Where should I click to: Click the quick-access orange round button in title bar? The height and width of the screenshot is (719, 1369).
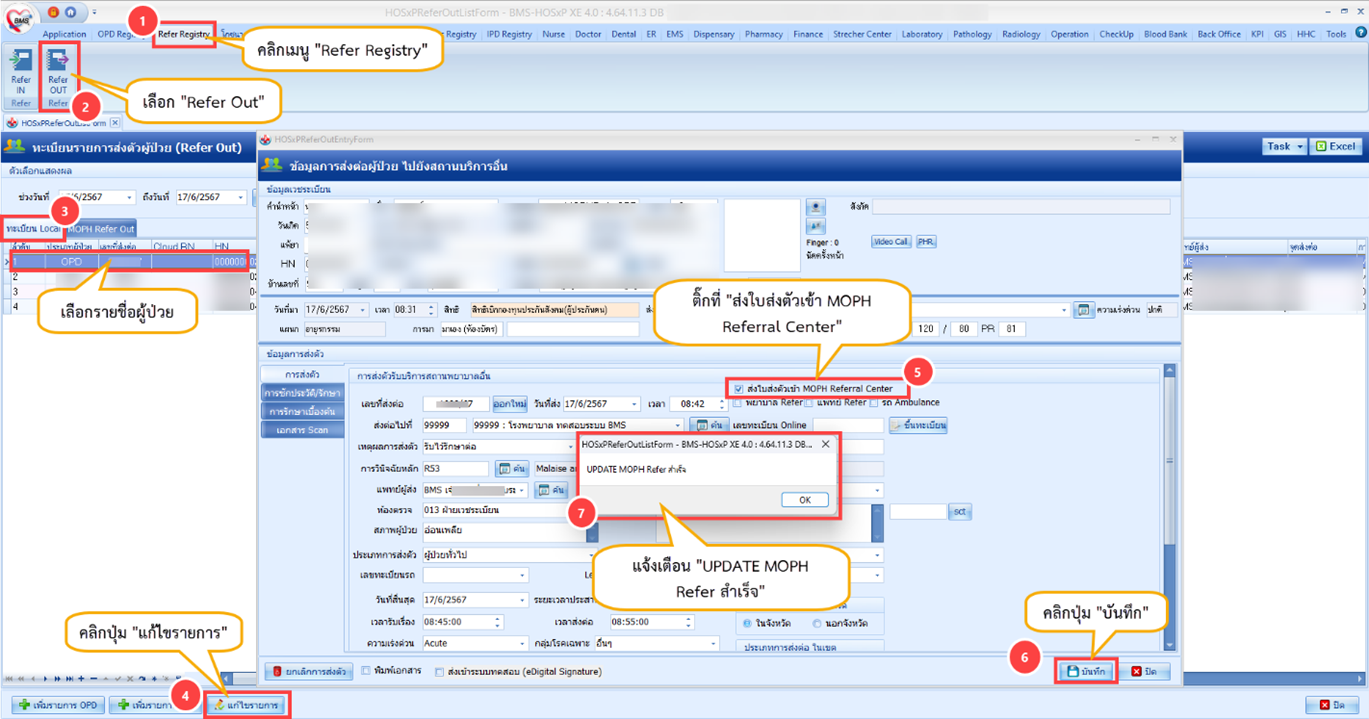[53, 12]
